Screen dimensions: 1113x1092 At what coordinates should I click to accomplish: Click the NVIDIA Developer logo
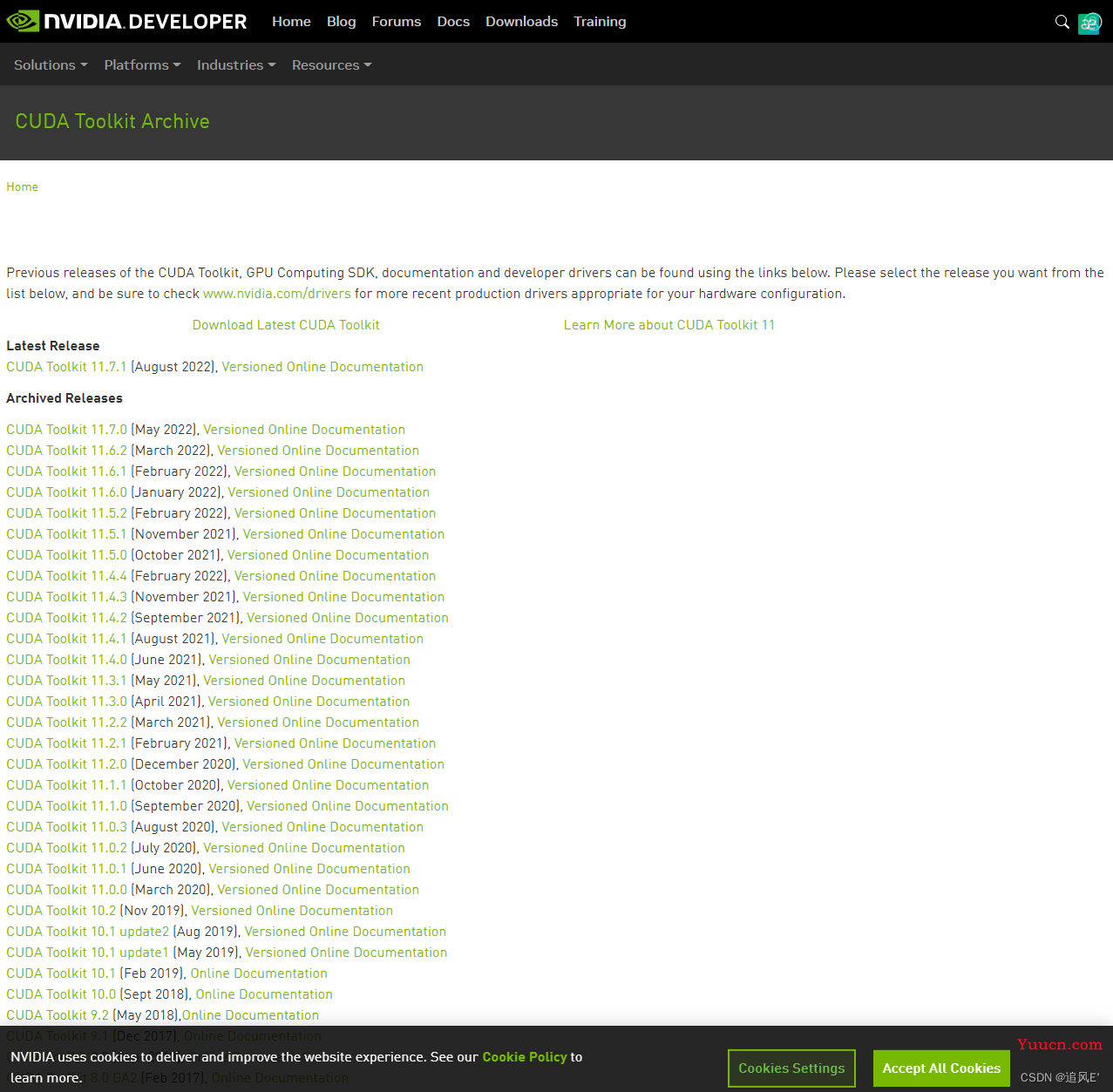tap(126, 21)
